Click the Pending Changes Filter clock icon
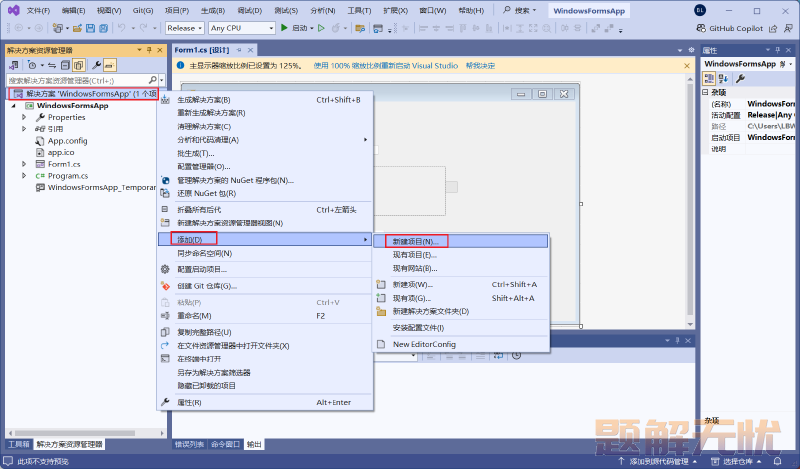Screen dimensions: 800x469 (32, 65)
